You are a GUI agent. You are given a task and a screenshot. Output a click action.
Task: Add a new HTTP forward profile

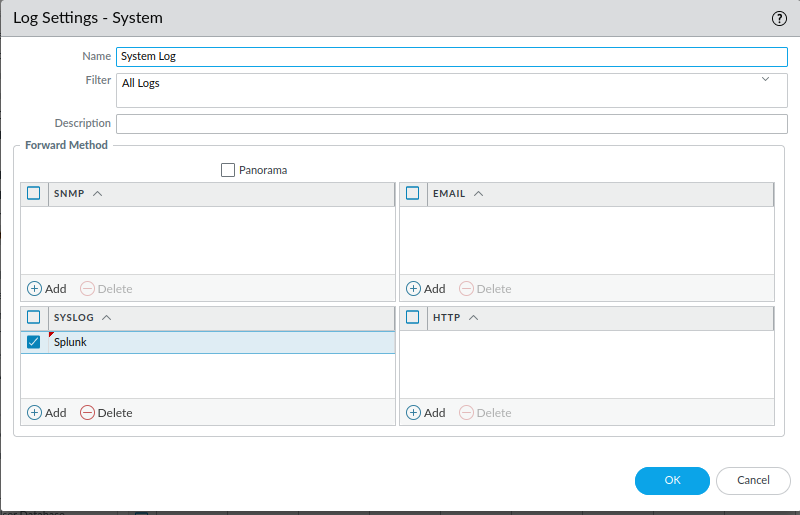(426, 412)
